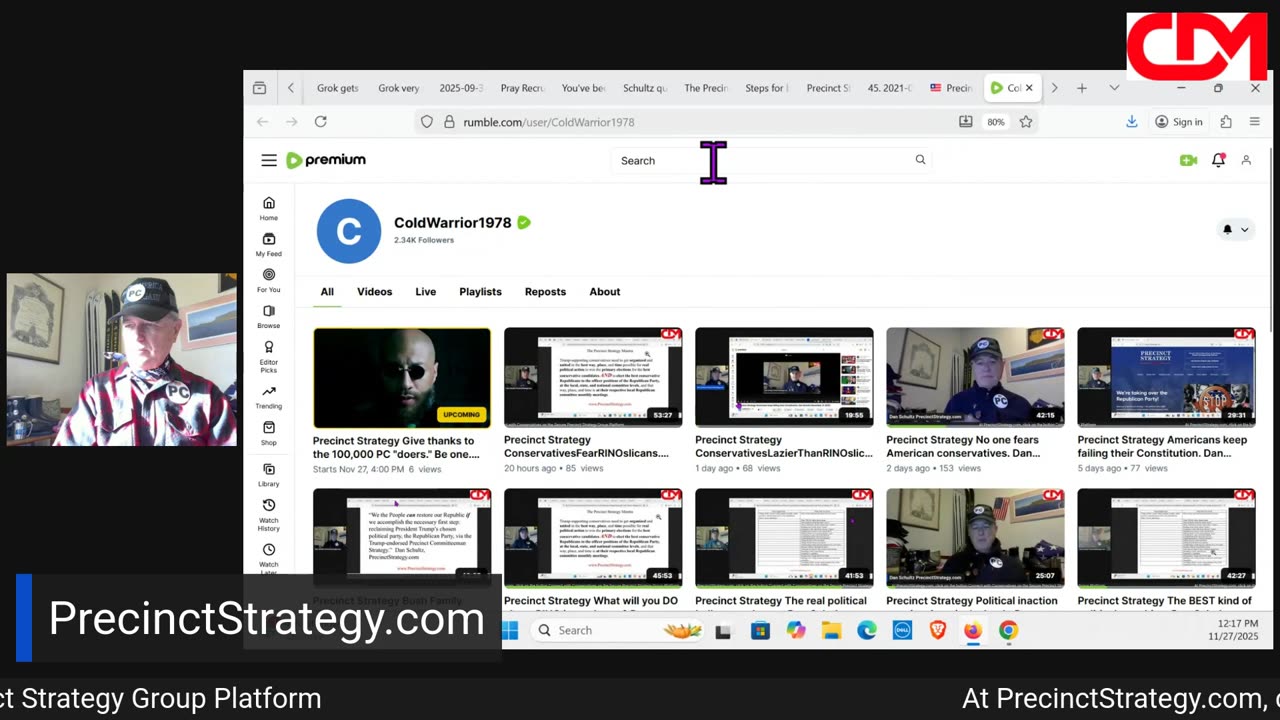This screenshot has width=1280, height=720.
Task: Click the install app icon in the address bar
Action: 965,122
